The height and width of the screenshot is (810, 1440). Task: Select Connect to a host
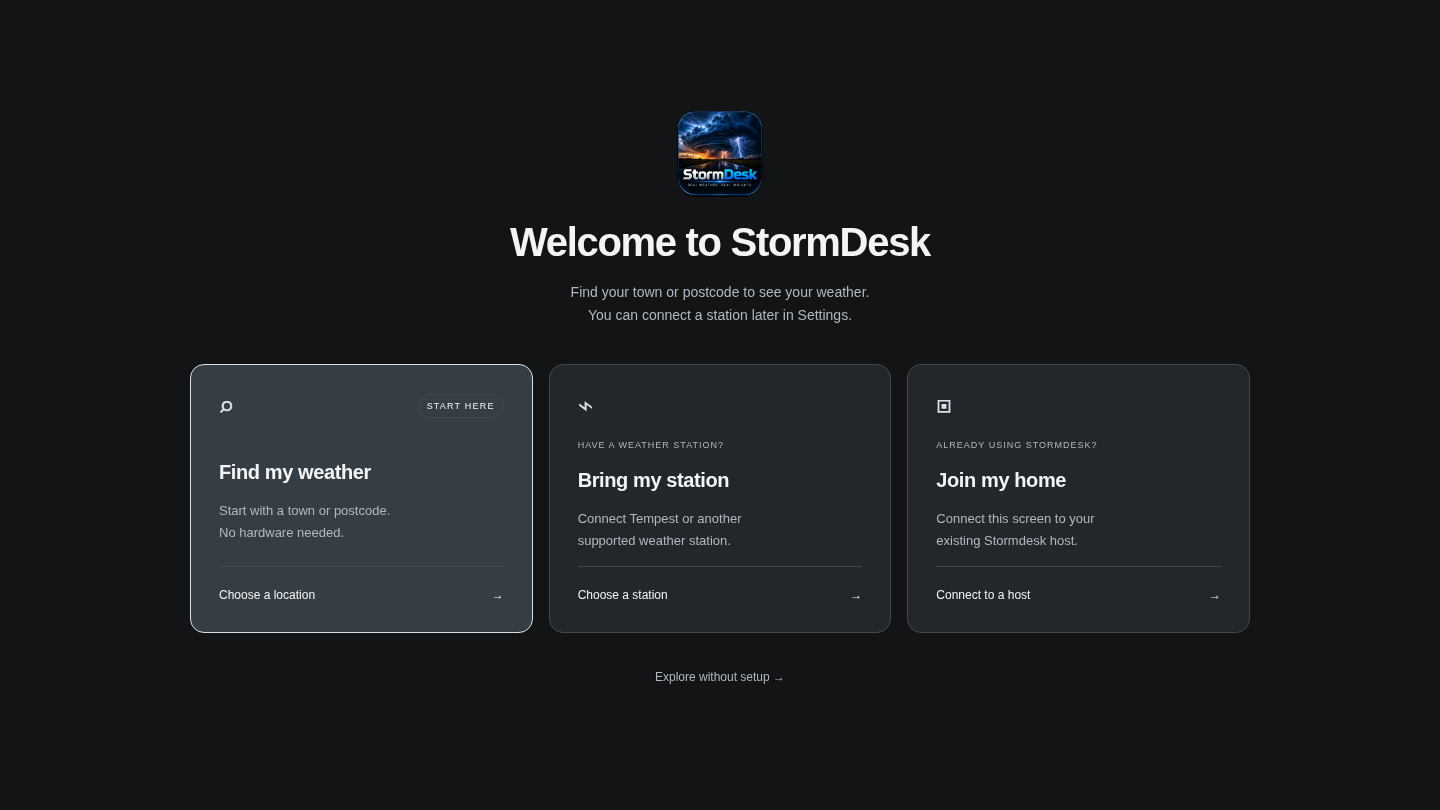tap(983, 595)
